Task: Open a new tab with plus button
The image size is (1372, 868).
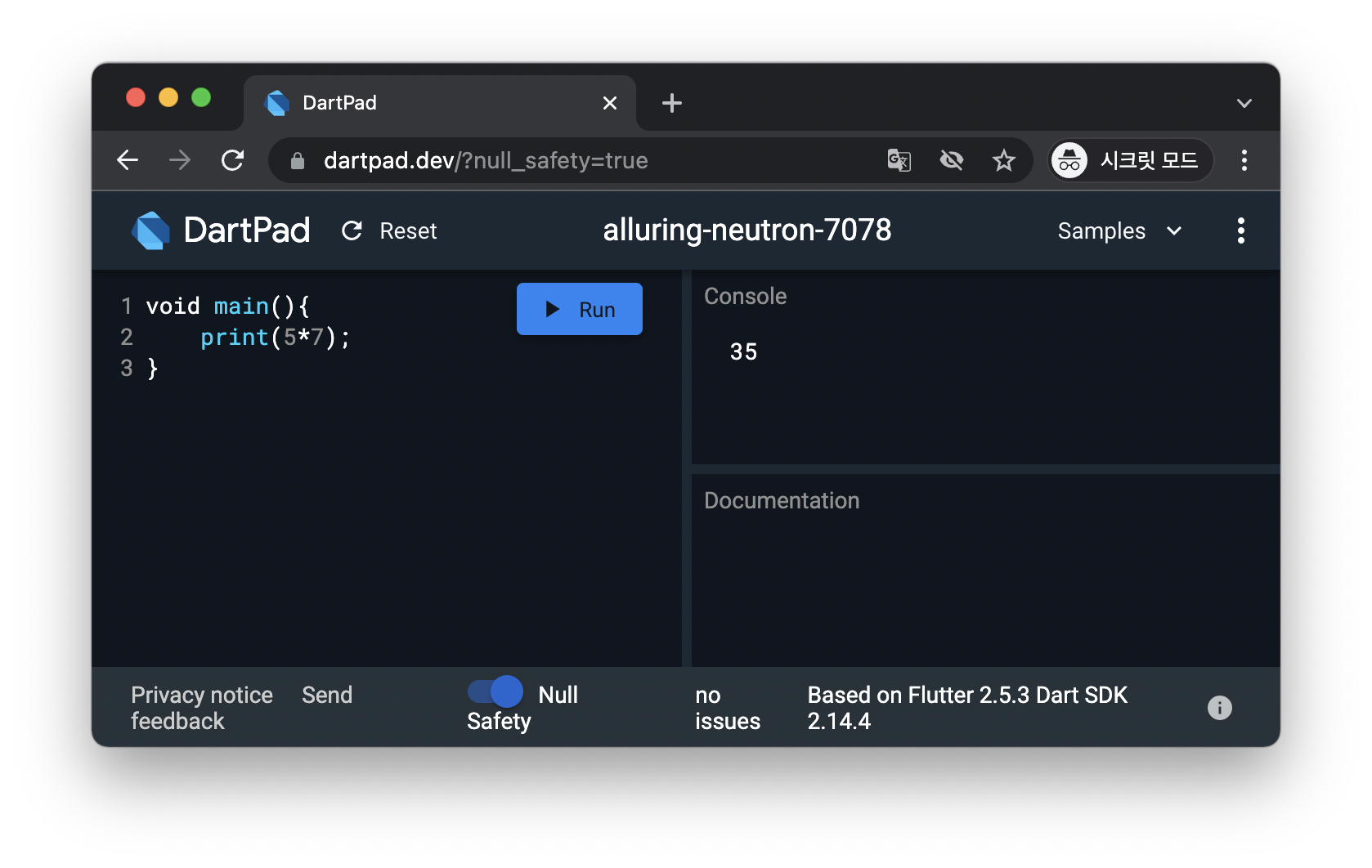Action: pyautogui.click(x=672, y=103)
